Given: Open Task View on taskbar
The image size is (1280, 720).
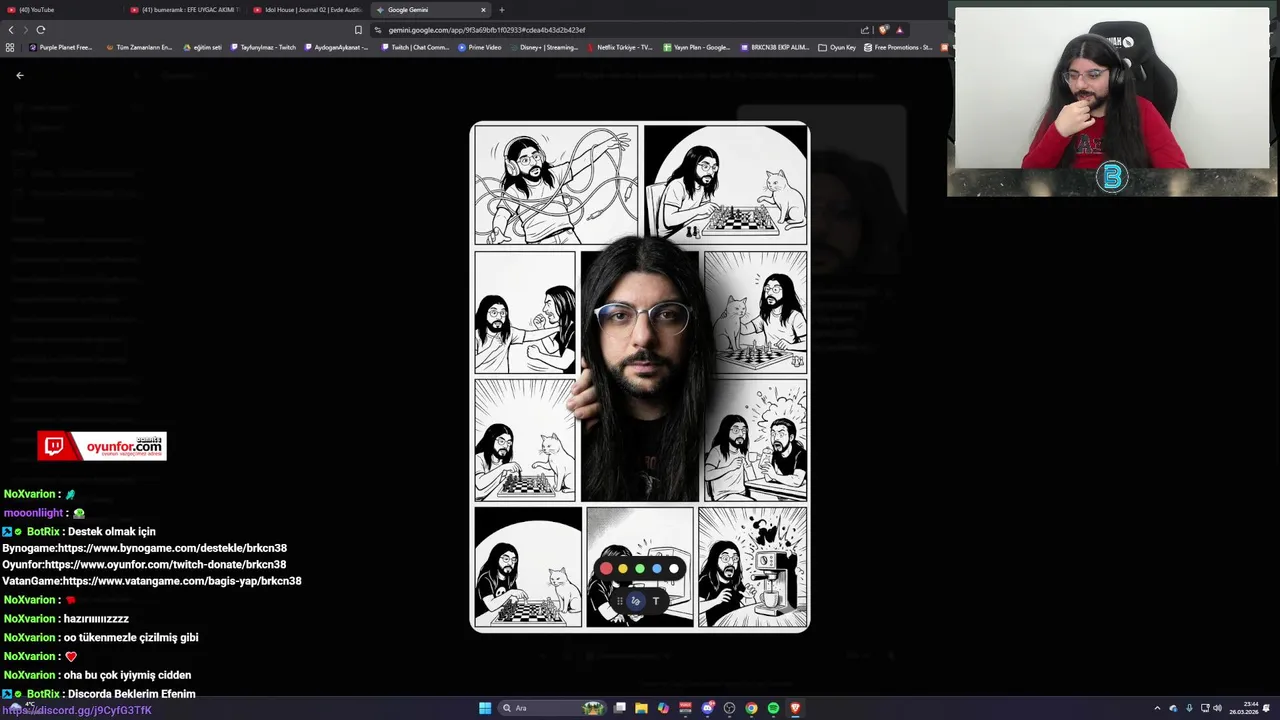Looking at the screenshot, I should click(x=620, y=708).
